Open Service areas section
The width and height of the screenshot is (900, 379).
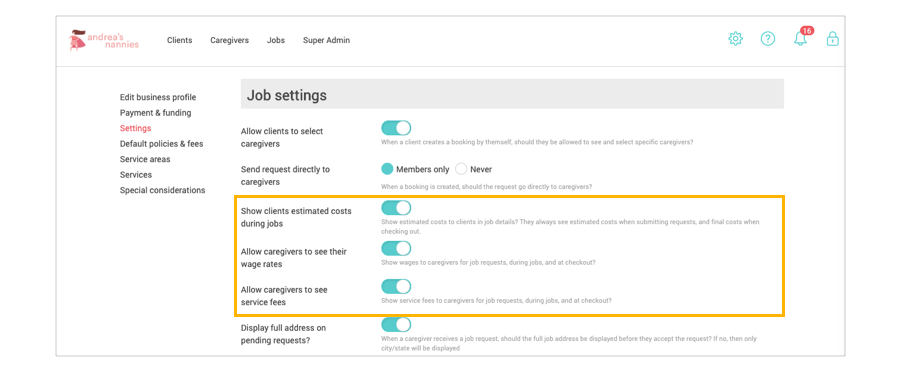pyautogui.click(x=145, y=159)
